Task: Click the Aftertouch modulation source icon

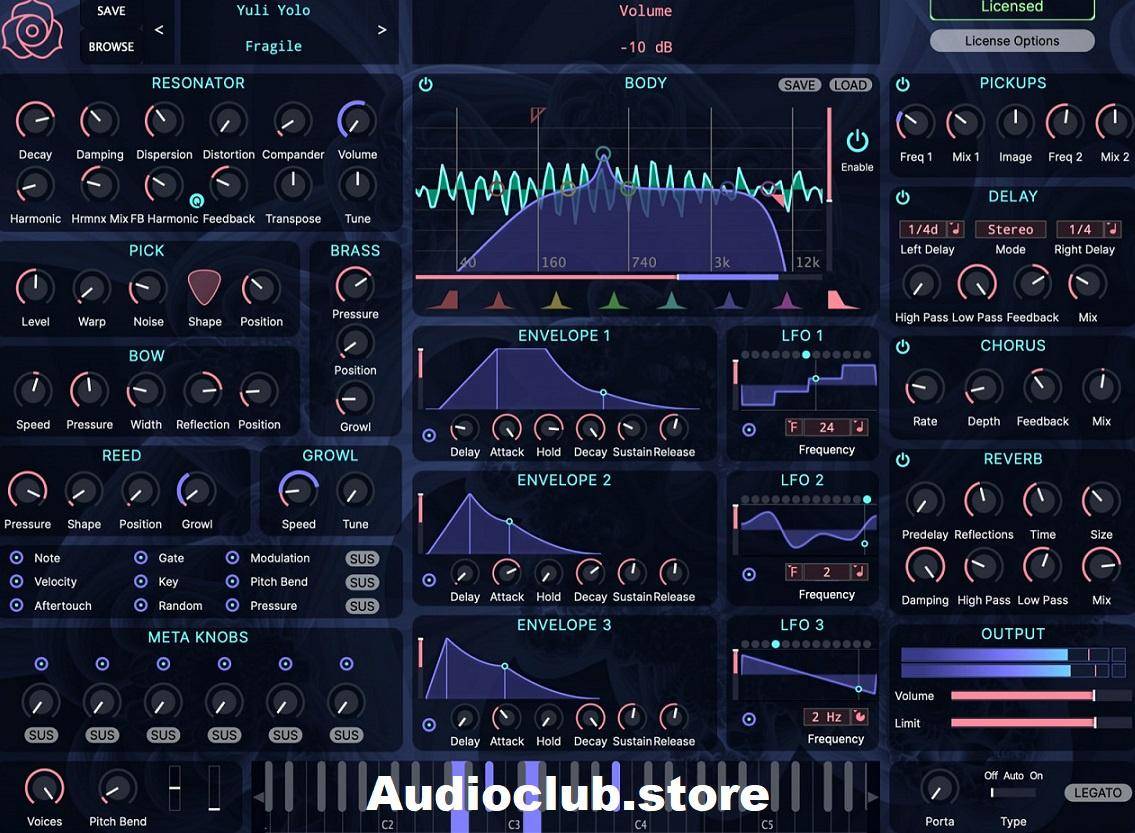Action: coord(16,605)
